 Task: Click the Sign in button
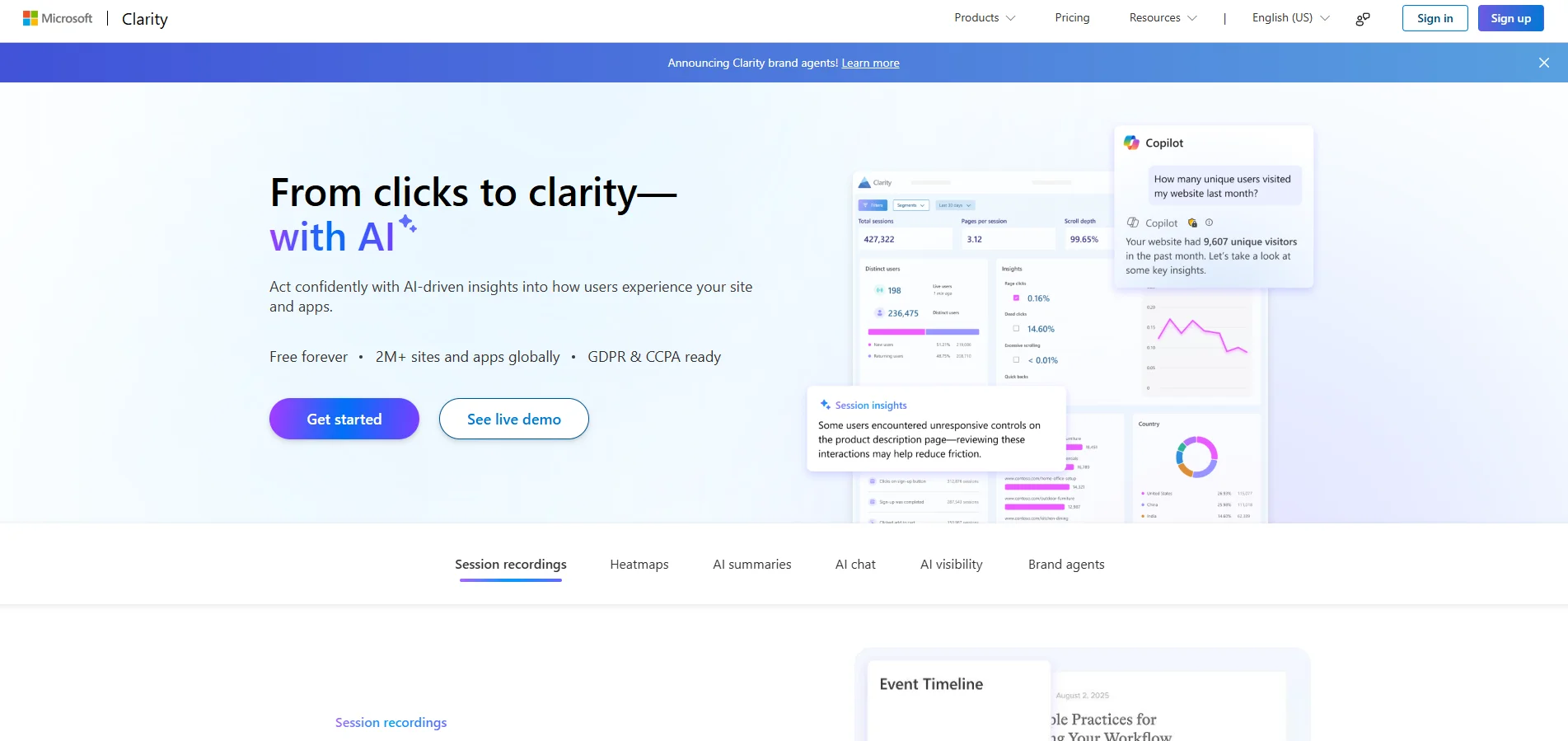point(1435,18)
